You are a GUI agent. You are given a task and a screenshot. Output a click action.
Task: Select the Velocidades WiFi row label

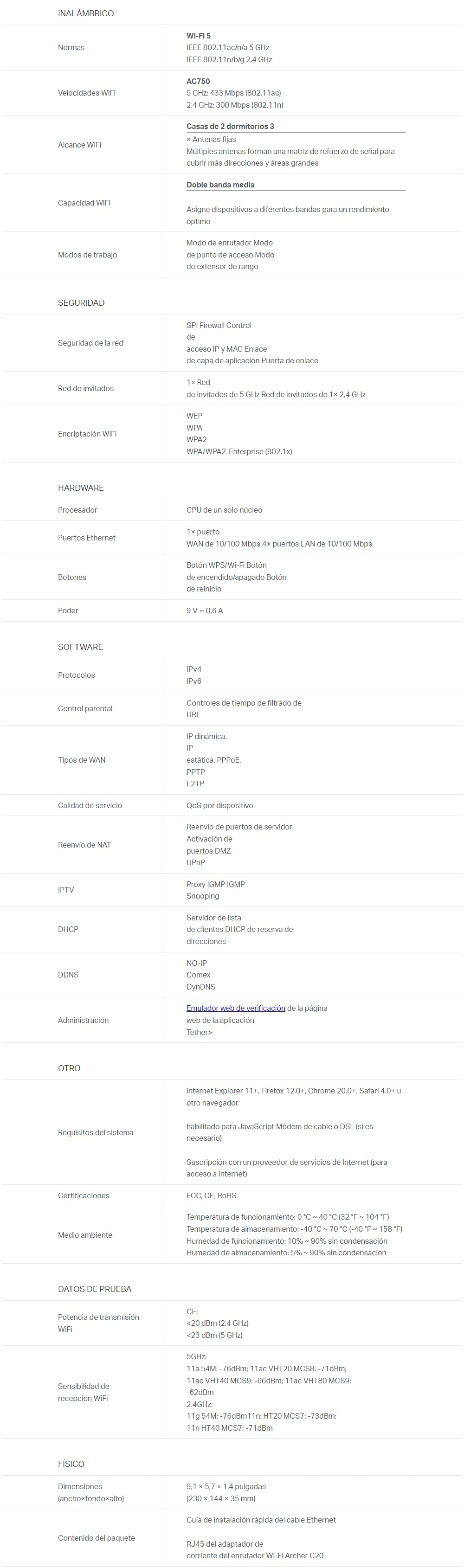point(86,93)
